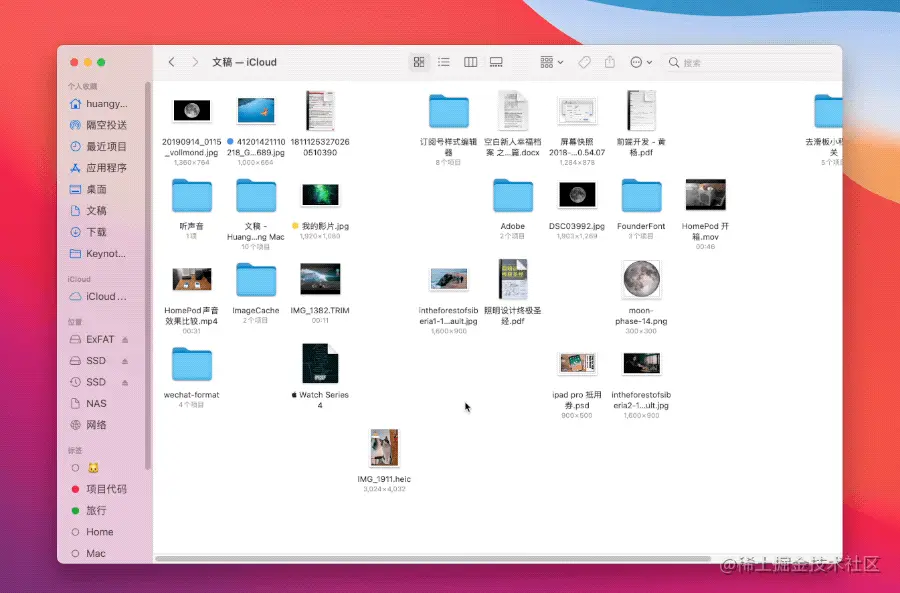Select IMG_1911.heic photo

tap(384, 448)
